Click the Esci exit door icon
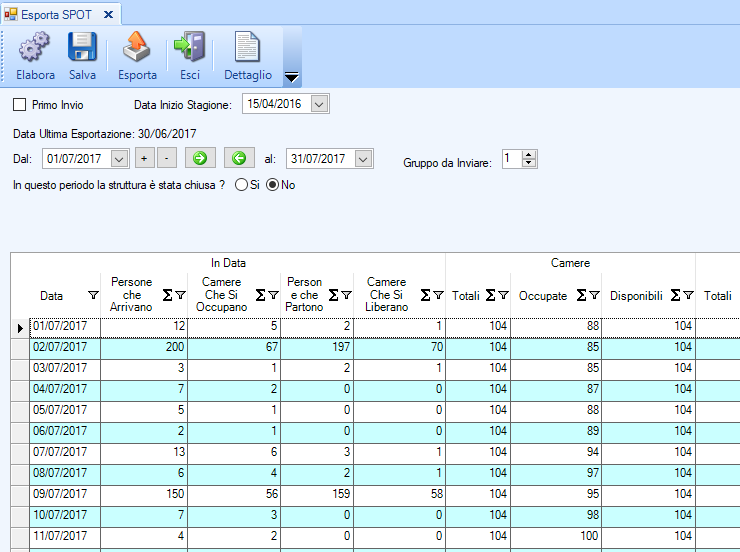The width and height of the screenshot is (740, 552). click(189, 47)
